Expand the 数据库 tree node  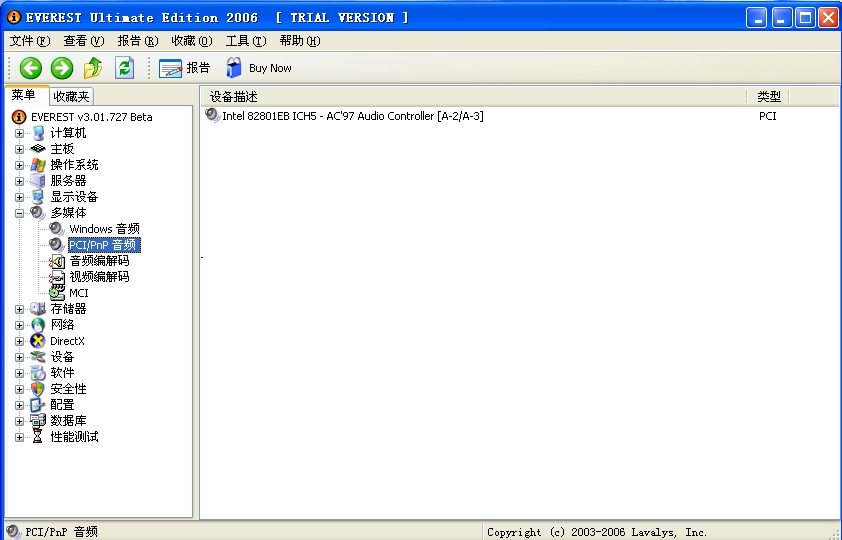[19, 421]
